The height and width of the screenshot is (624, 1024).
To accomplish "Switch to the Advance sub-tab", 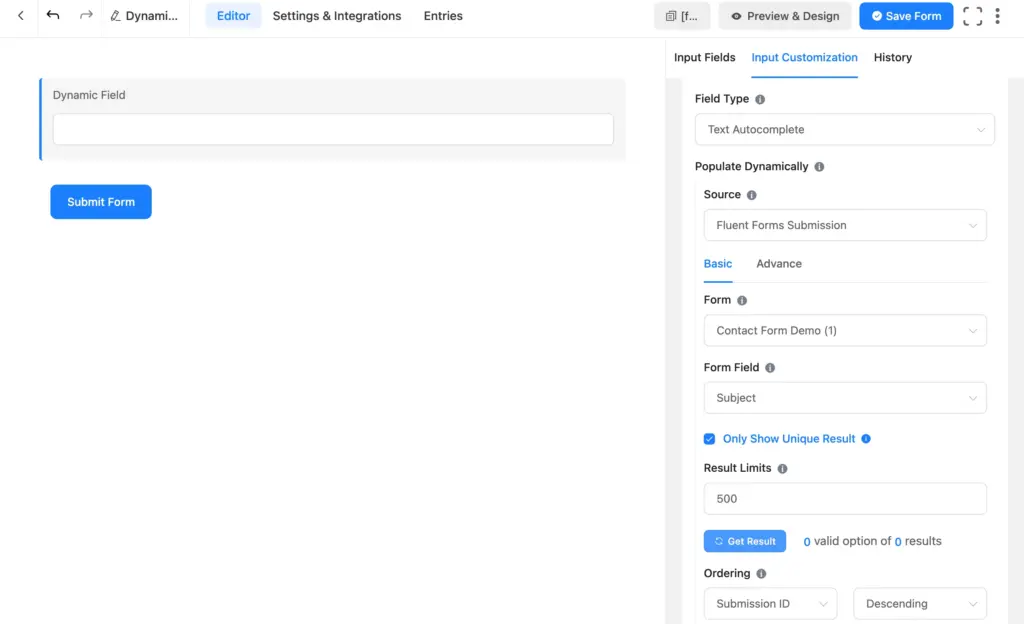I will pos(778,264).
